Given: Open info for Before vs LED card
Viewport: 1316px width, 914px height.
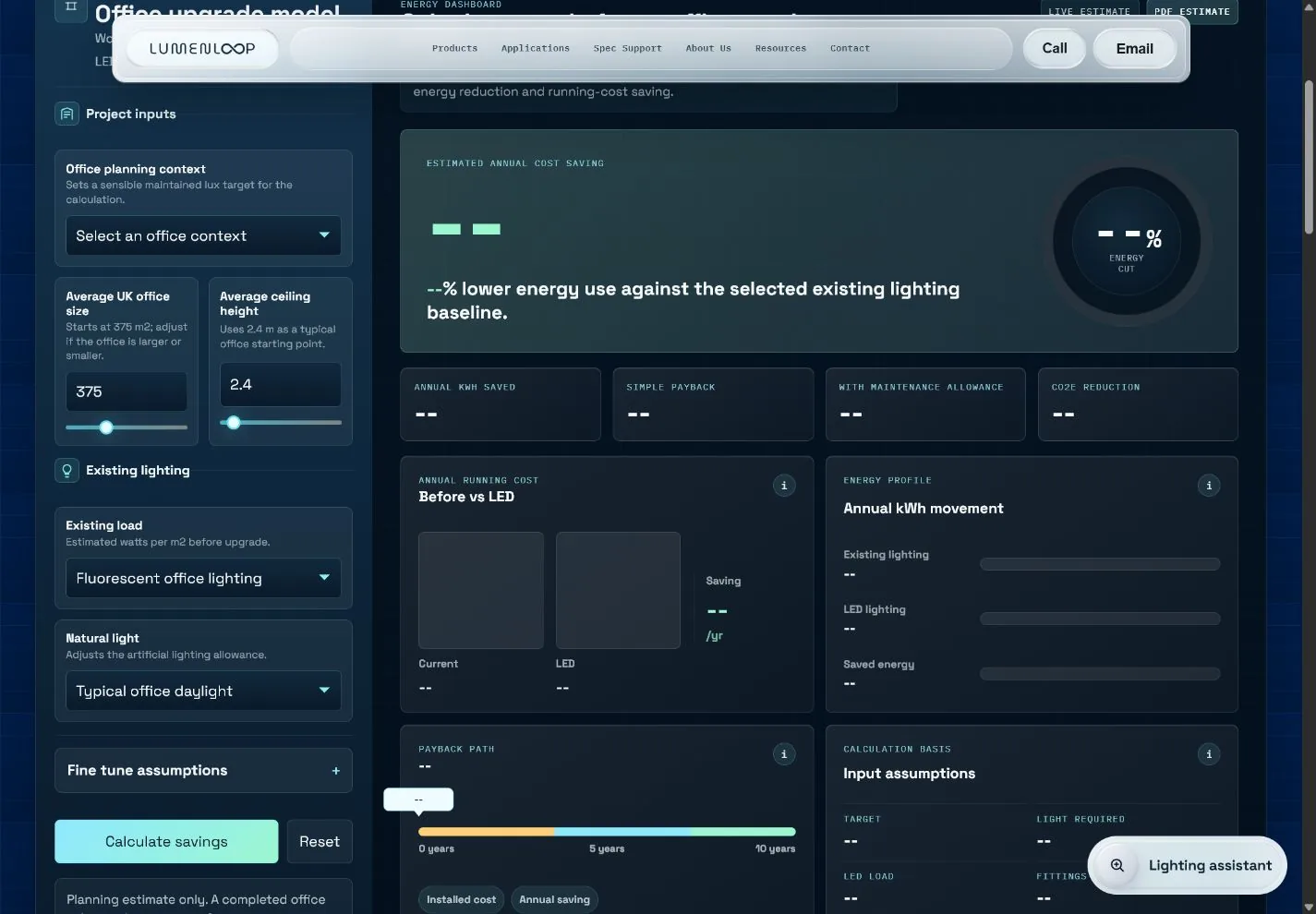Looking at the screenshot, I should [784, 486].
